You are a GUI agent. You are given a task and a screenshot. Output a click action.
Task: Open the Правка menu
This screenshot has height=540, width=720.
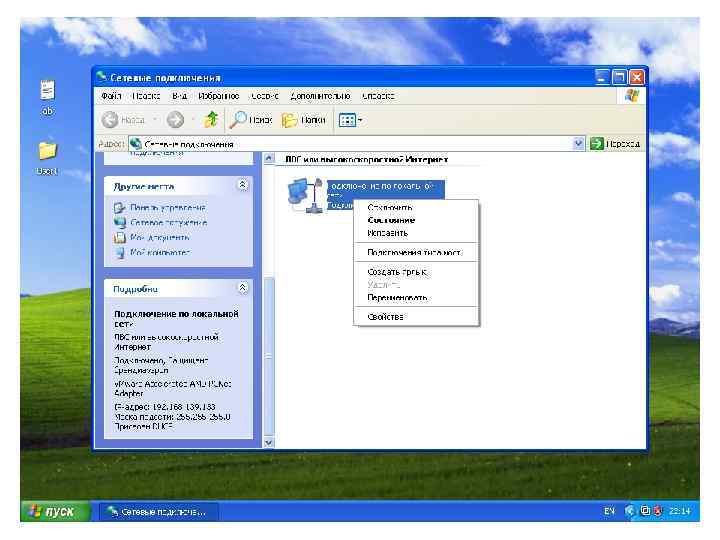pos(146,96)
